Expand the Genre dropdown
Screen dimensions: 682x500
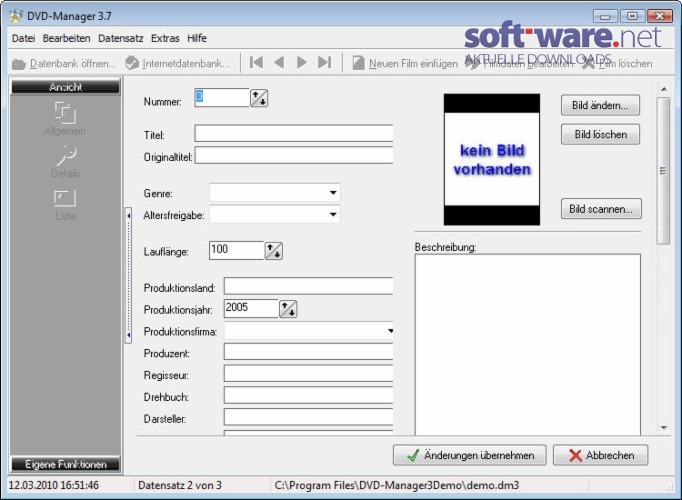pyautogui.click(x=333, y=193)
